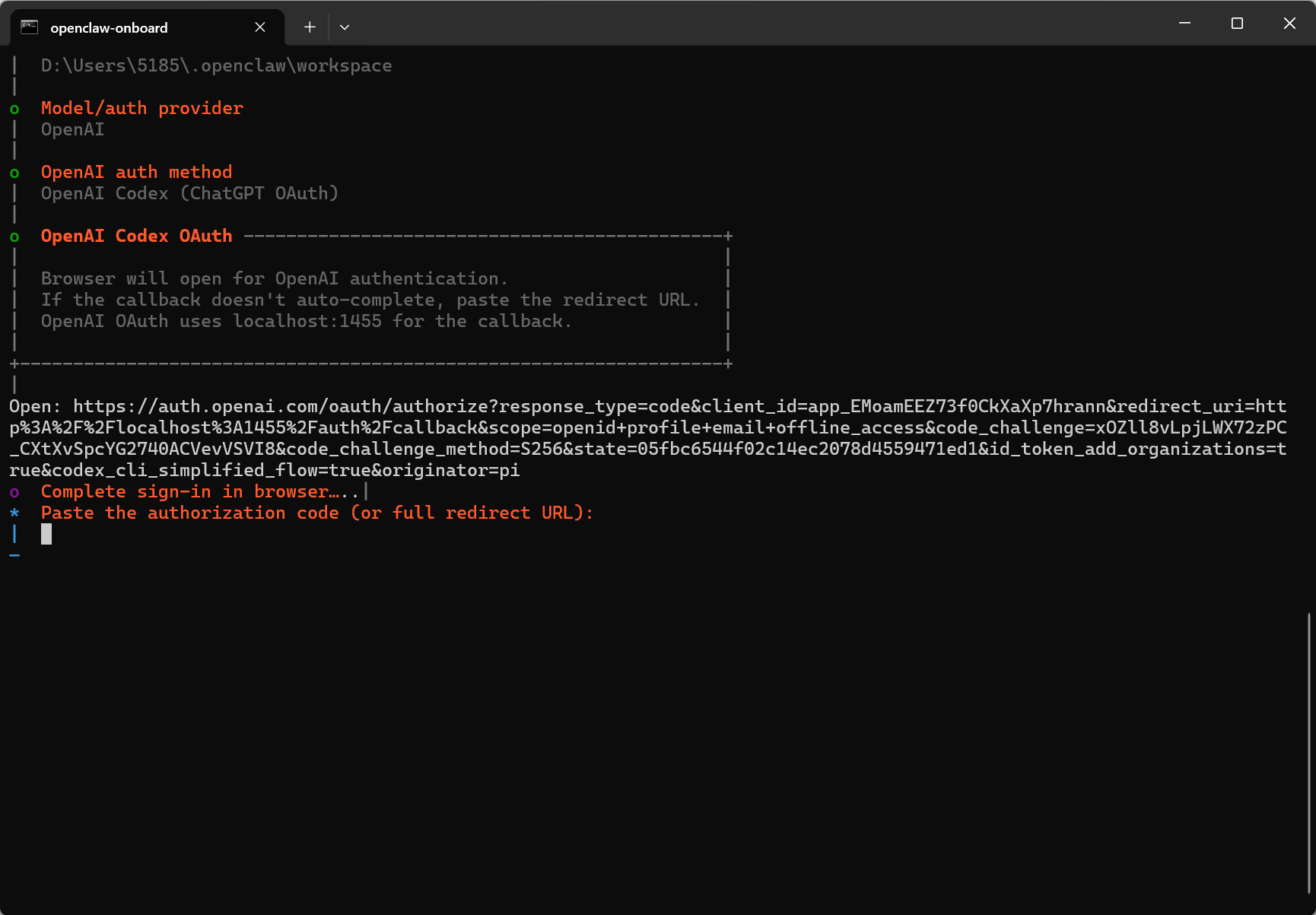Click the green marker beside OpenAI auth method
This screenshot has width=1316, height=915.
pos(14,173)
